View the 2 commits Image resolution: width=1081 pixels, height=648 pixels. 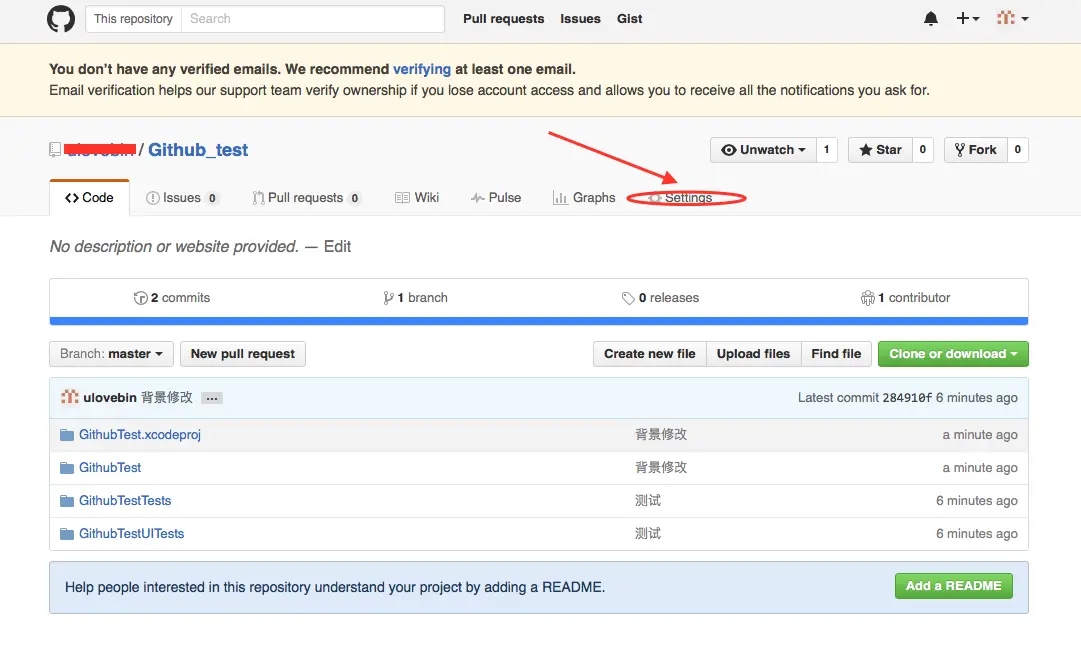(x=172, y=298)
